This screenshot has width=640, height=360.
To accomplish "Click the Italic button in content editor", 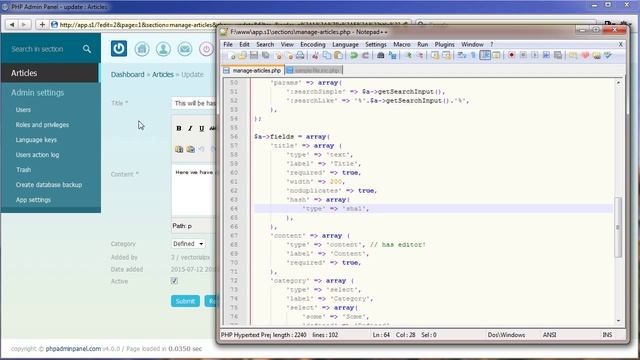I will click(190, 128).
